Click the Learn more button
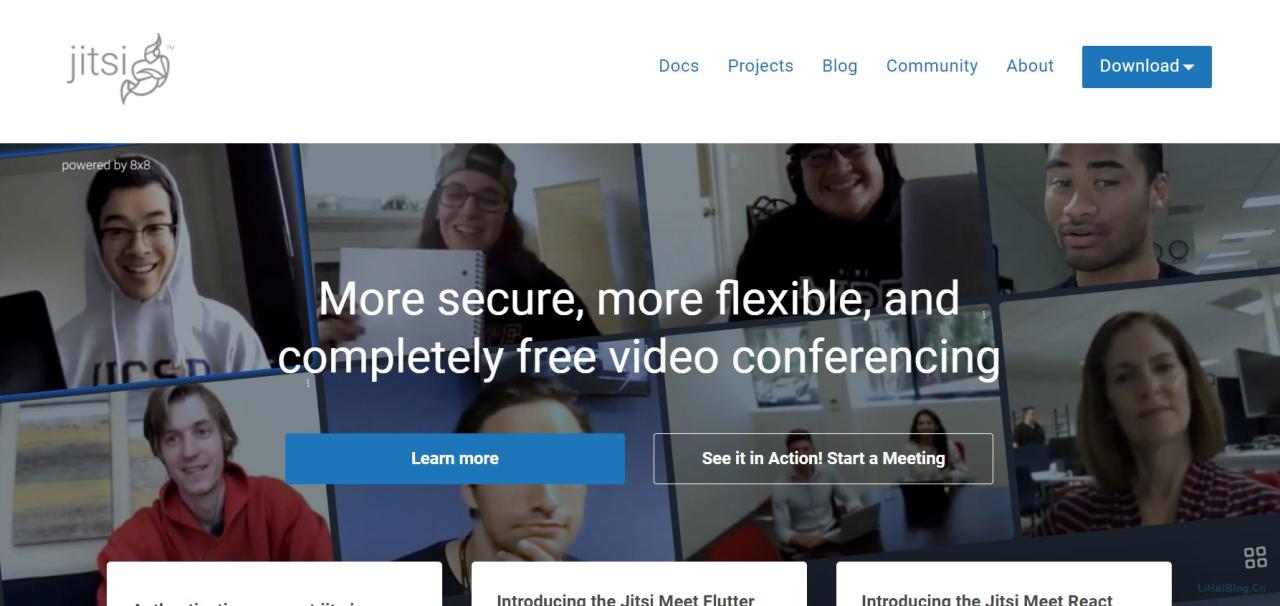The image size is (1280, 606). click(x=455, y=458)
